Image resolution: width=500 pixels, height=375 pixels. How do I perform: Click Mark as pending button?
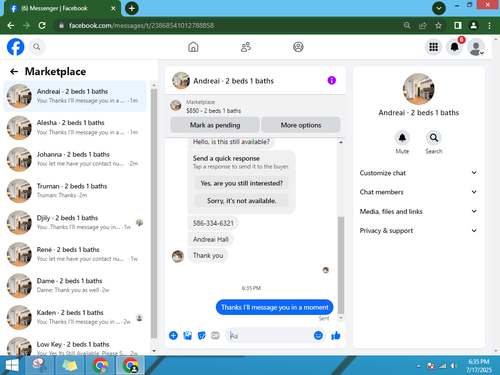(215, 125)
